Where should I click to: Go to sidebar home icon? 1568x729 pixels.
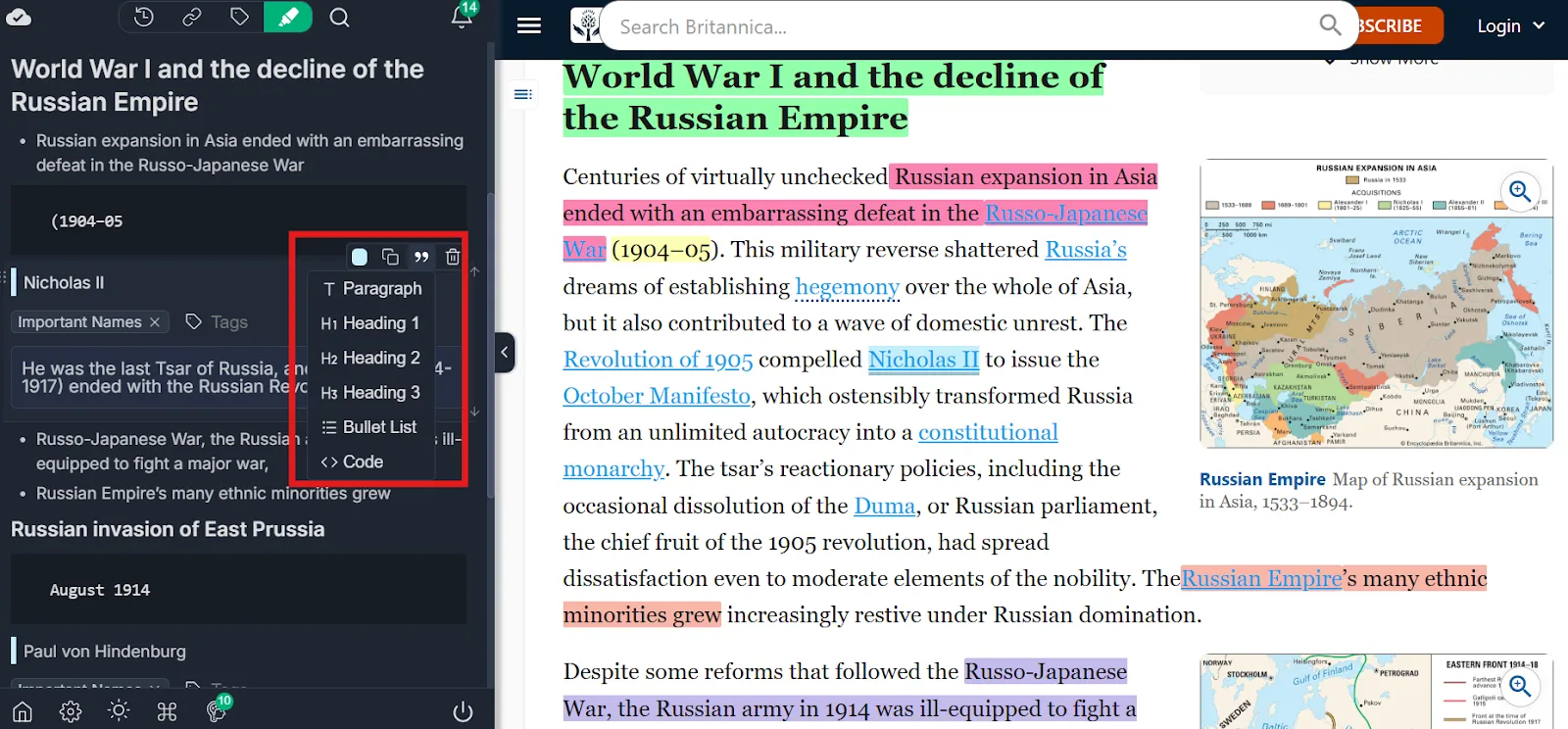point(23,711)
